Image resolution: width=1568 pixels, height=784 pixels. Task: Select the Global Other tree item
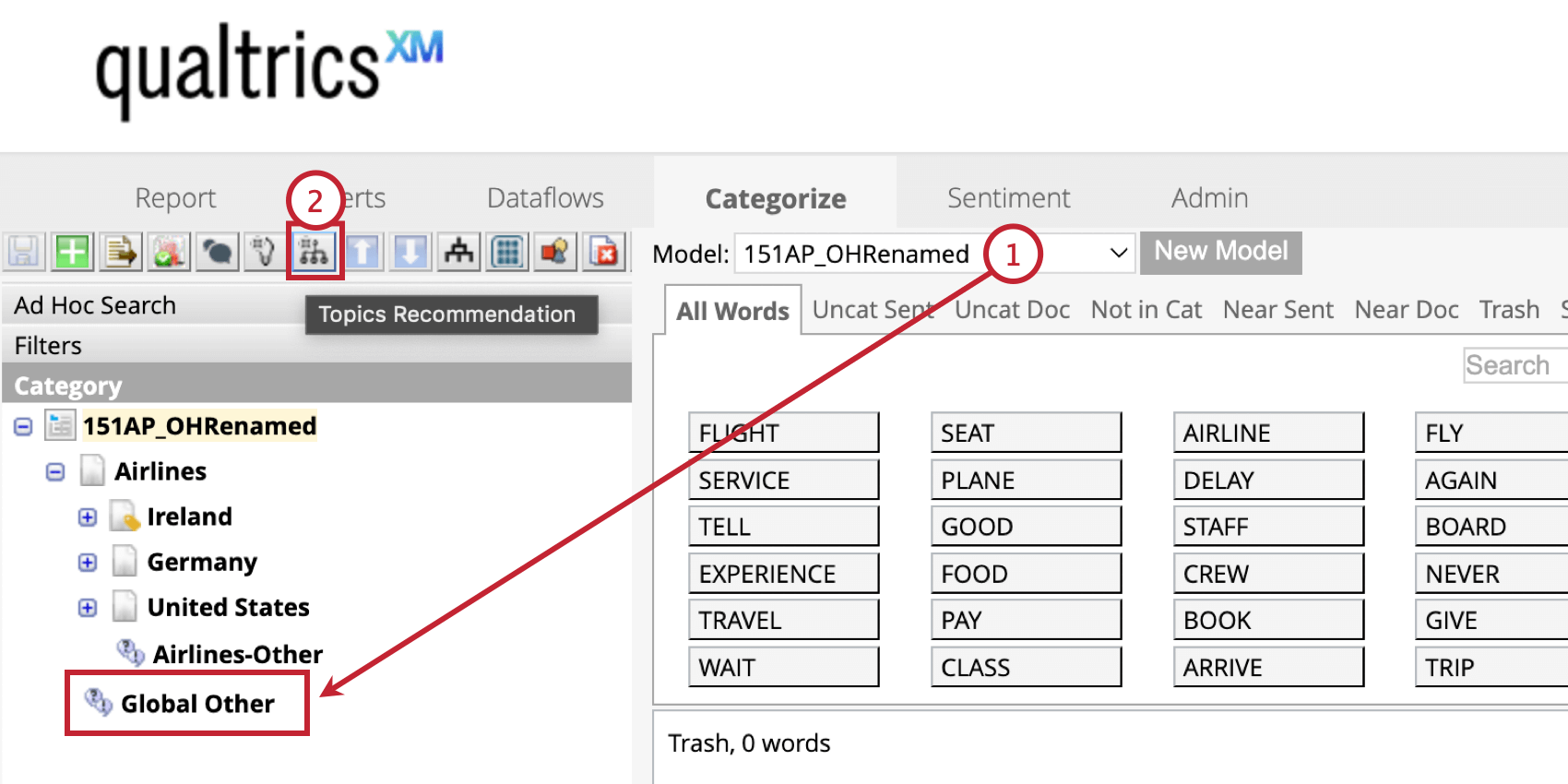click(x=197, y=704)
